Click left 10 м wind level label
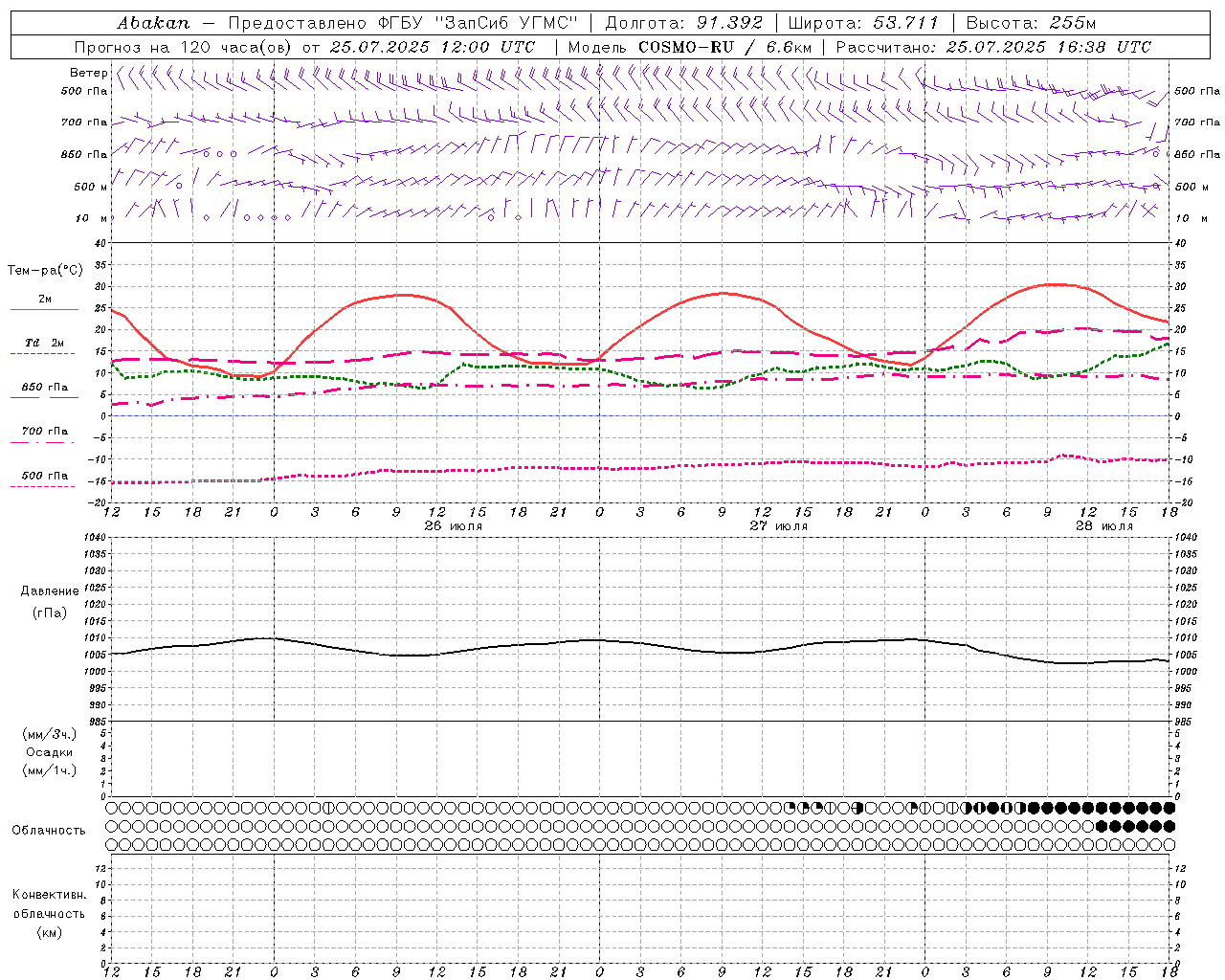This screenshot has width=1225, height=980. [92, 218]
